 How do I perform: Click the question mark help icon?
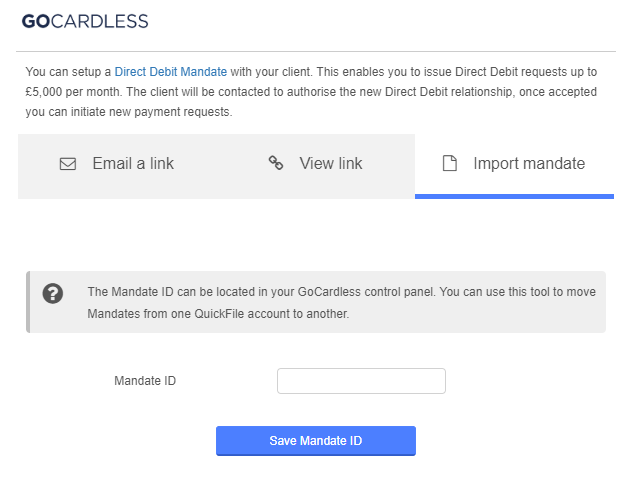point(53,294)
